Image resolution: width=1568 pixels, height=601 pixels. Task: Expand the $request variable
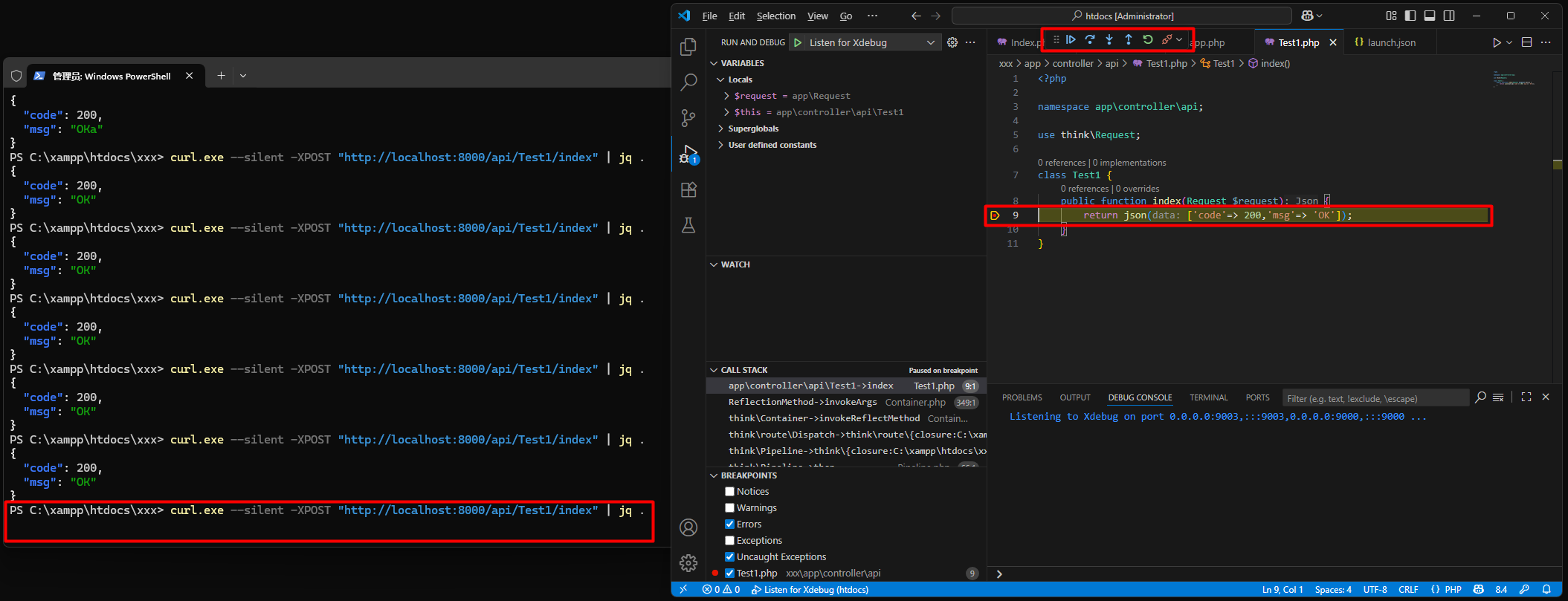726,96
